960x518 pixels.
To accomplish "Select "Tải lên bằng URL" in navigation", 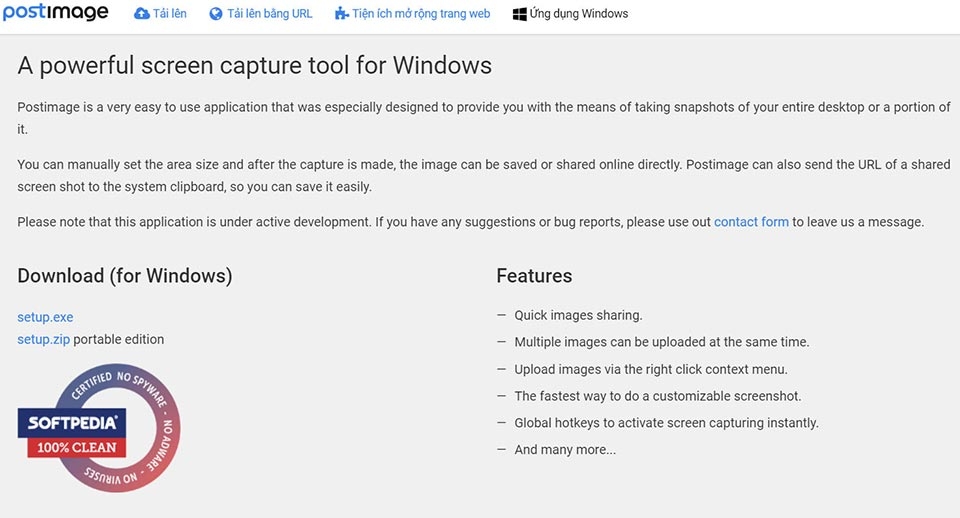I will pyautogui.click(x=270, y=14).
